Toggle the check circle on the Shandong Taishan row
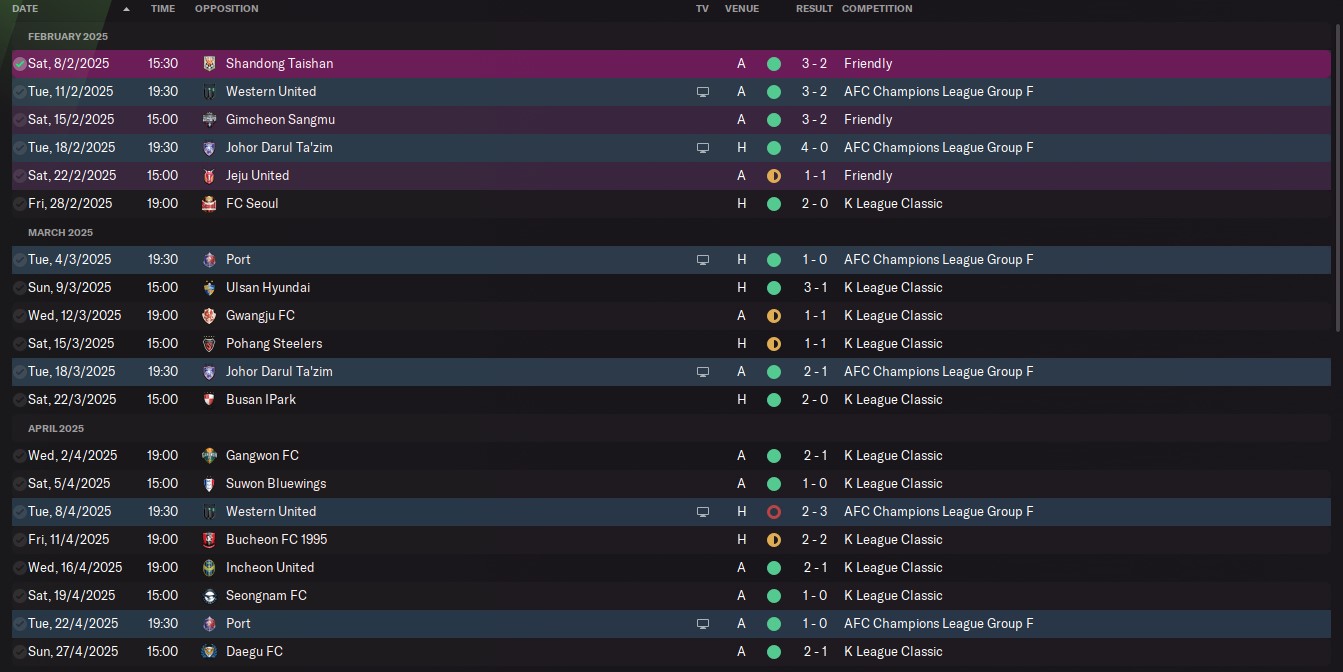The image size is (1343, 672). pos(20,63)
